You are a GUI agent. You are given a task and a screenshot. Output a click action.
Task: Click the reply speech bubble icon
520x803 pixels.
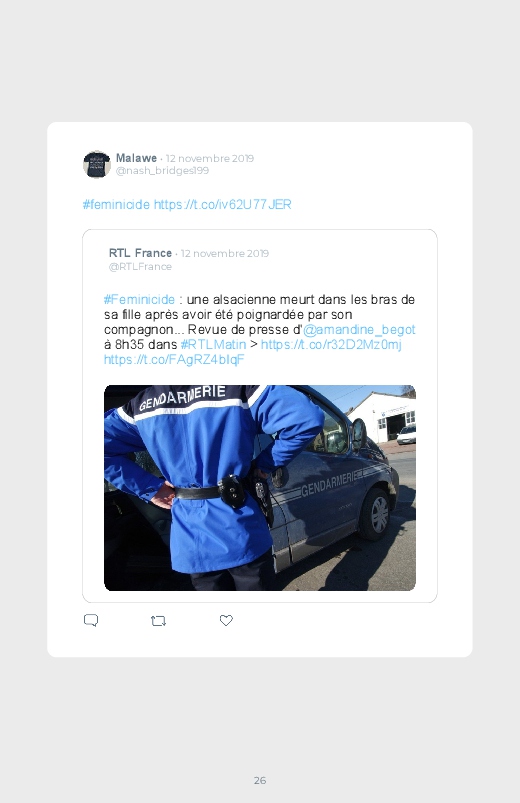tap(91, 620)
